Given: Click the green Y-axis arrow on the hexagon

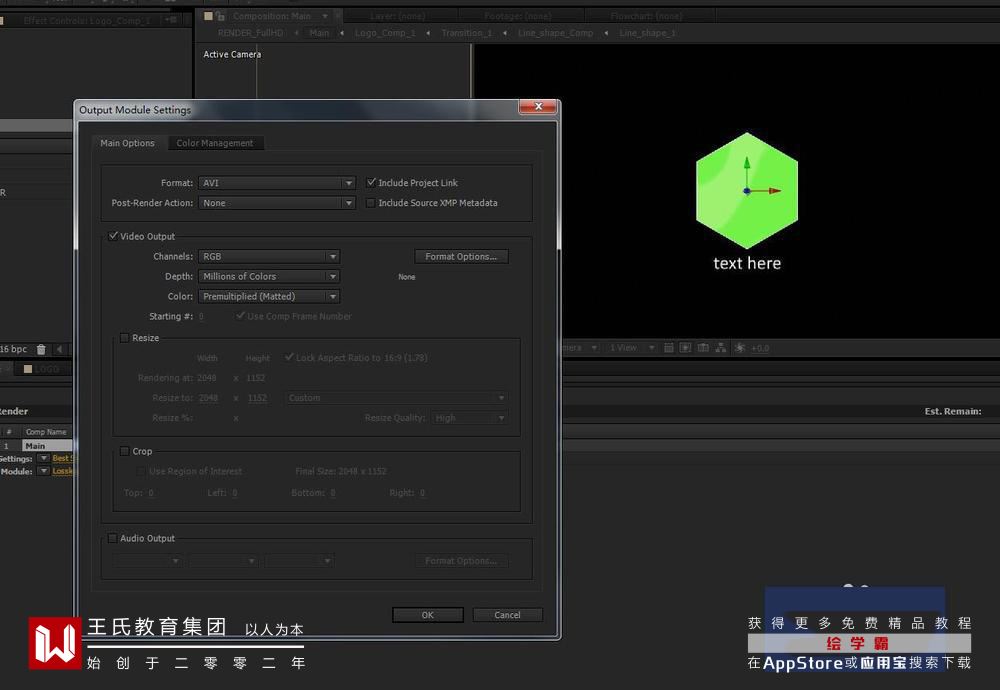Looking at the screenshot, I should [747, 163].
